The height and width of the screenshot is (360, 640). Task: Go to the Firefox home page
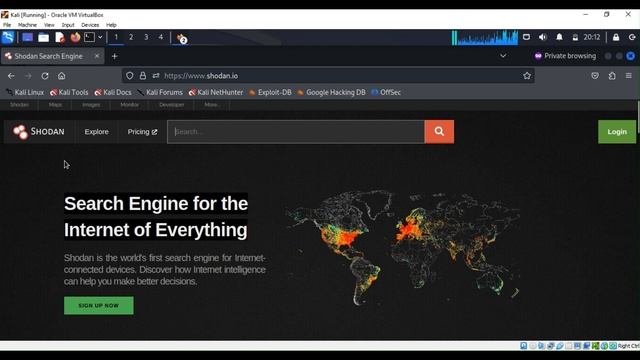click(61, 76)
